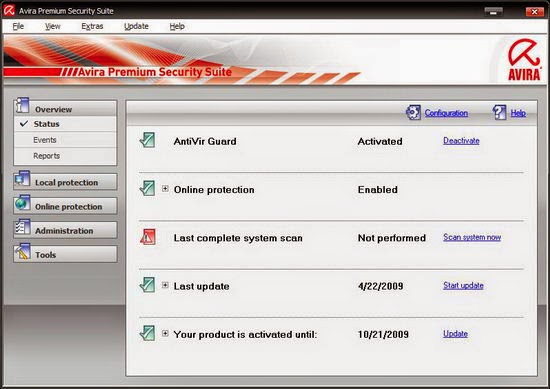Select Status in the sidebar
This screenshot has width=550, height=389.
click(65, 124)
